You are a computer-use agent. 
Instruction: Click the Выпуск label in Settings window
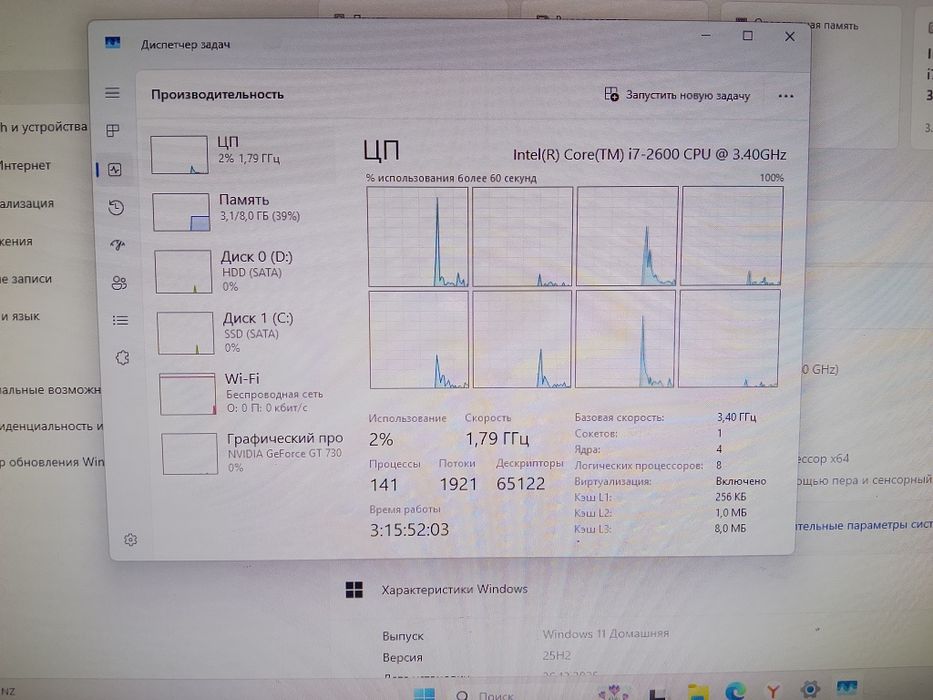[x=403, y=636]
